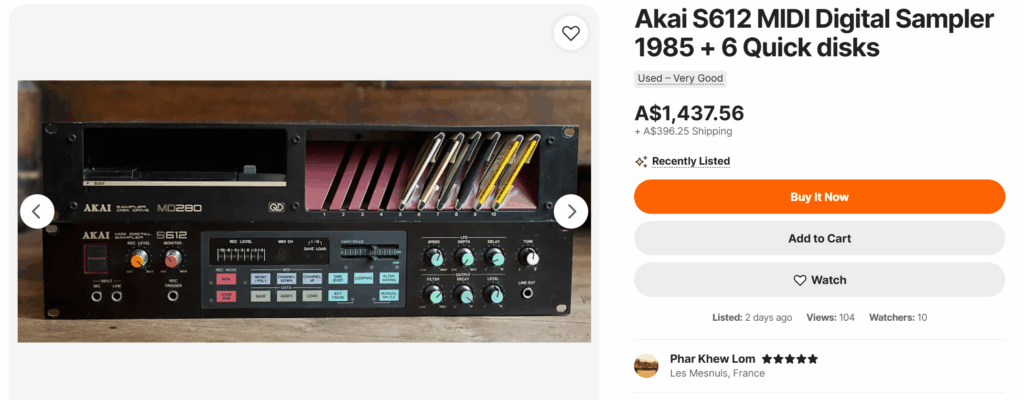Click the Akai S612 MIDI Digital Sampler title
Viewport: 1024px width, 400px height.
[x=814, y=33]
